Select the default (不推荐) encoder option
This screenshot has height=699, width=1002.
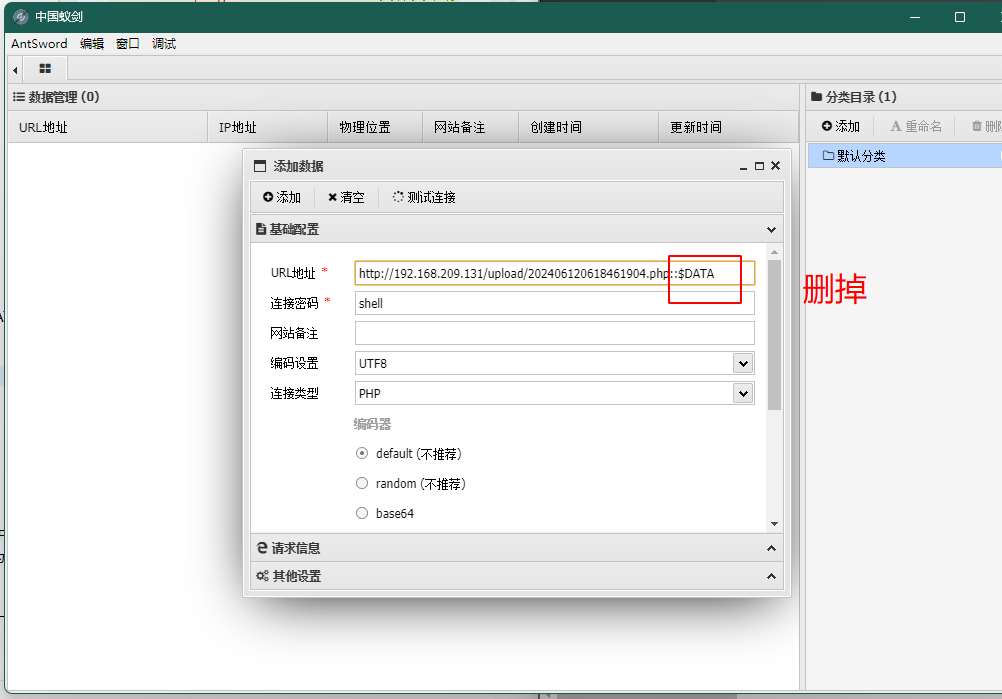[361, 453]
